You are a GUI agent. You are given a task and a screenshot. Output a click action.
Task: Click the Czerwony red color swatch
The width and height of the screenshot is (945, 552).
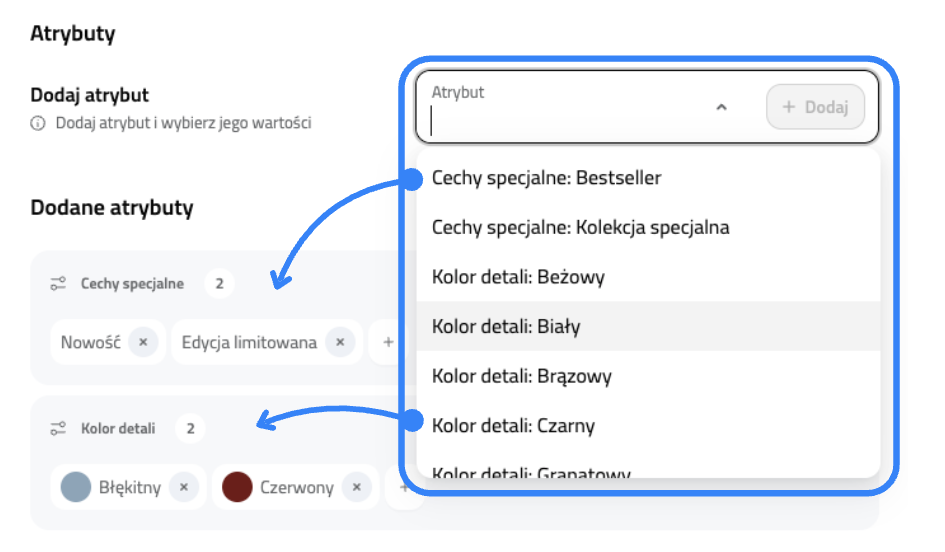tap(237, 487)
